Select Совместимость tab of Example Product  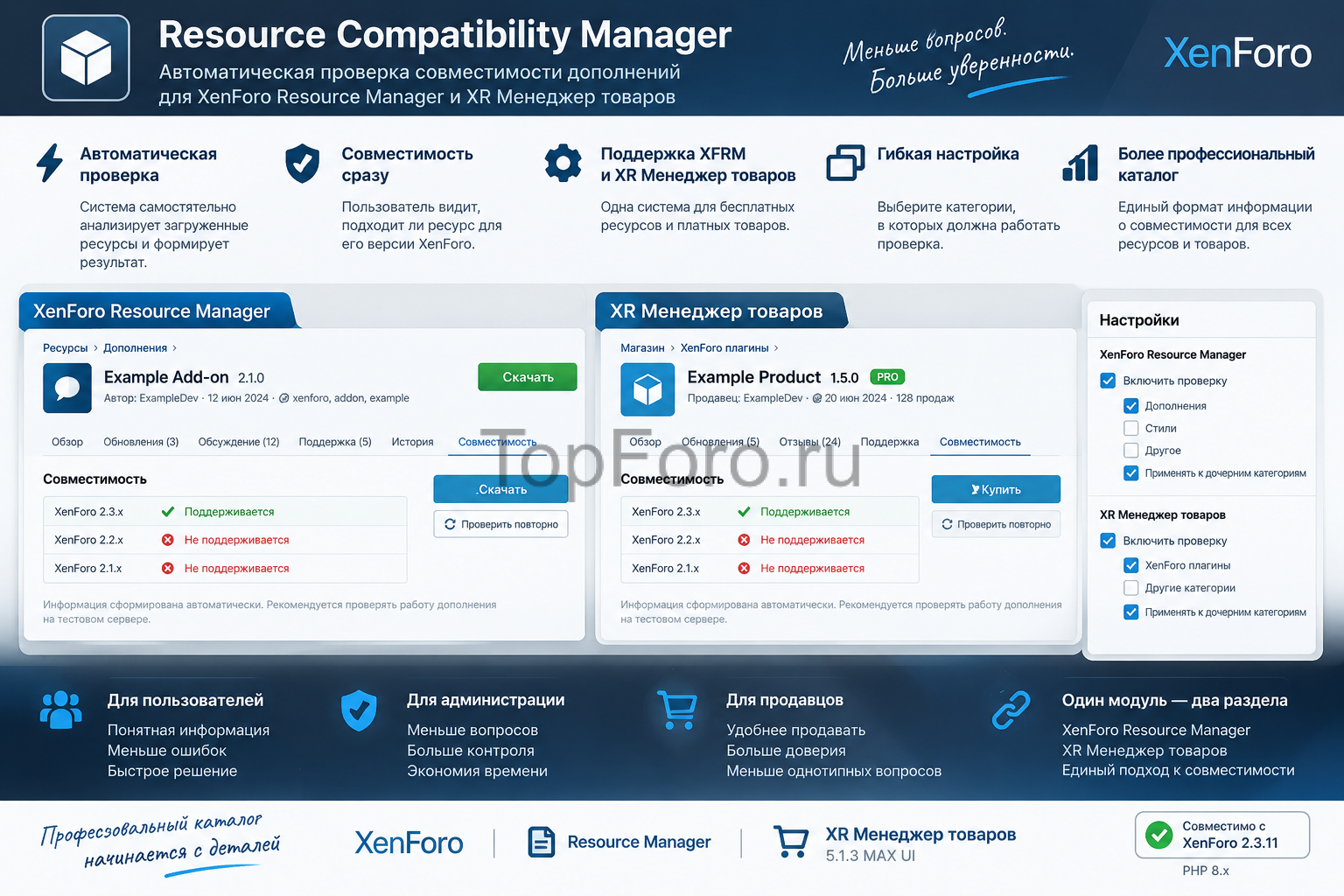(x=980, y=442)
